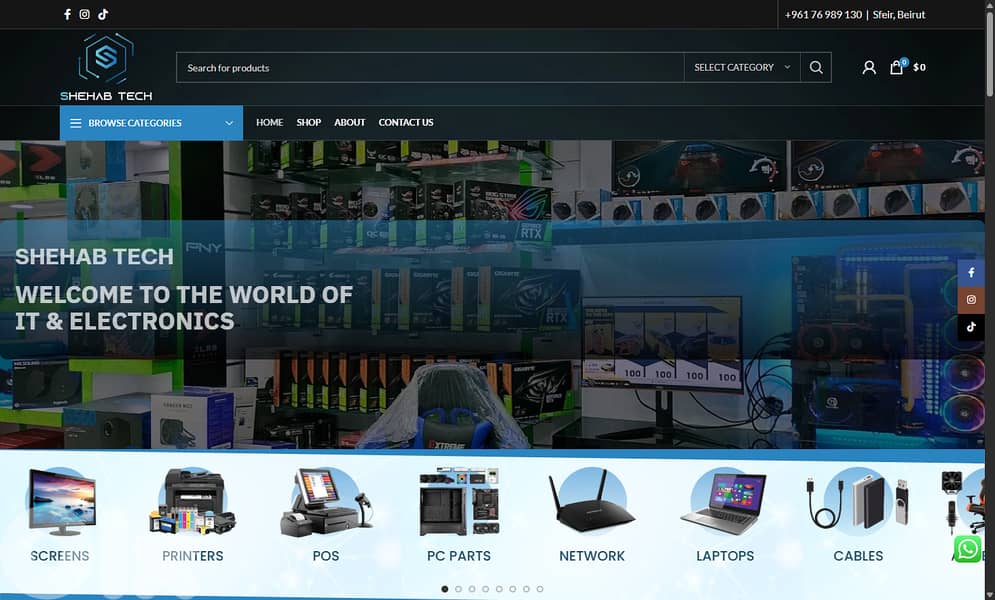Click the PC Parts label link

coord(459,556)
